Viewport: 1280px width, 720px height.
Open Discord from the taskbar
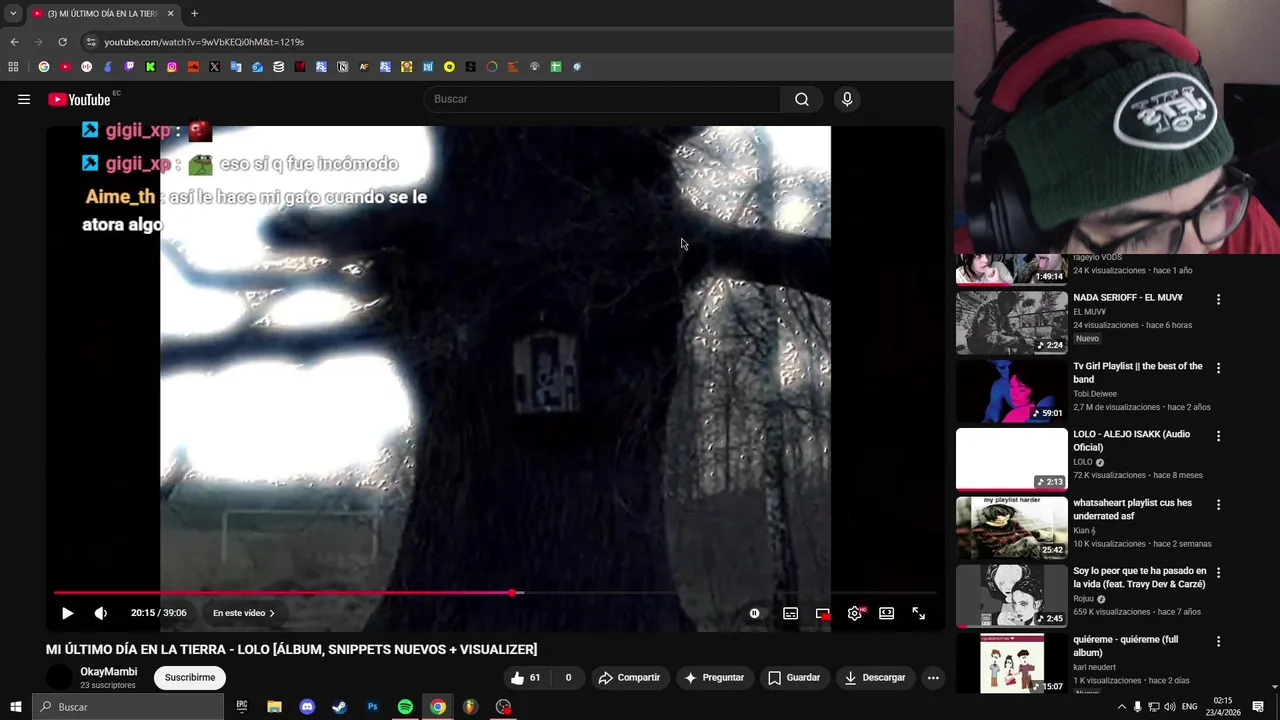coord(307,707)
